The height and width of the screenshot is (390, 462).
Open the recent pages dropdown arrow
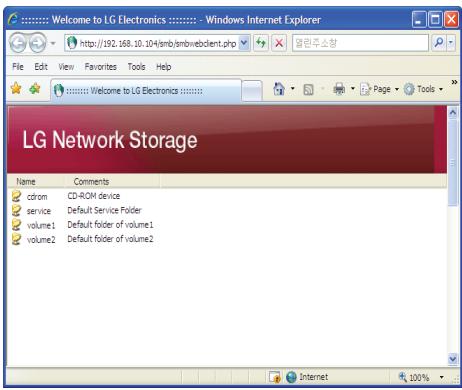click(53, 43)
